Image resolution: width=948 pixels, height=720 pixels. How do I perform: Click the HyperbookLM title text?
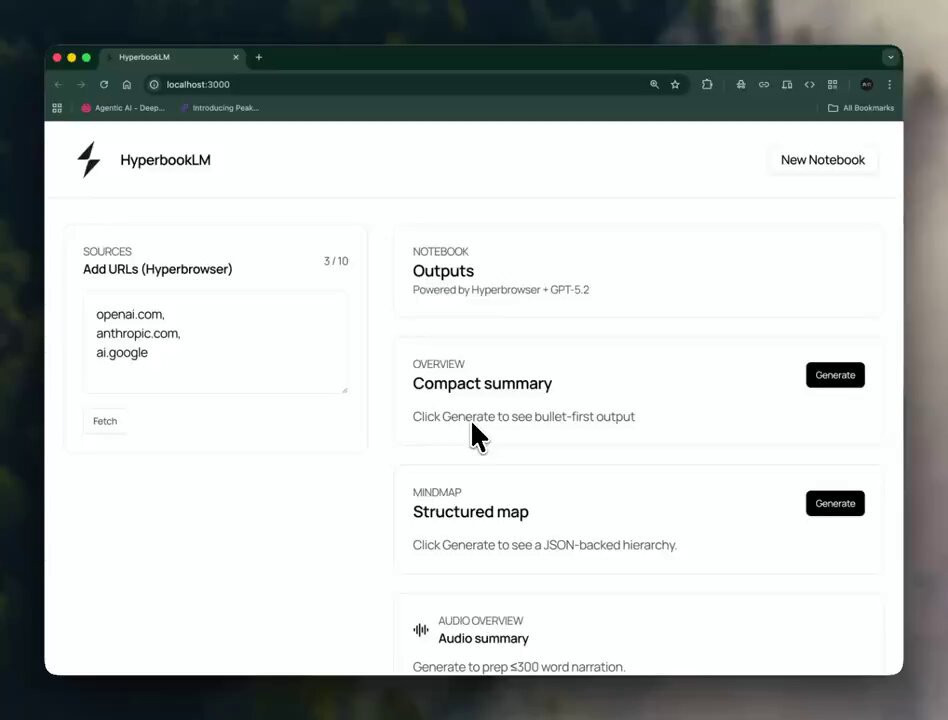165,160
